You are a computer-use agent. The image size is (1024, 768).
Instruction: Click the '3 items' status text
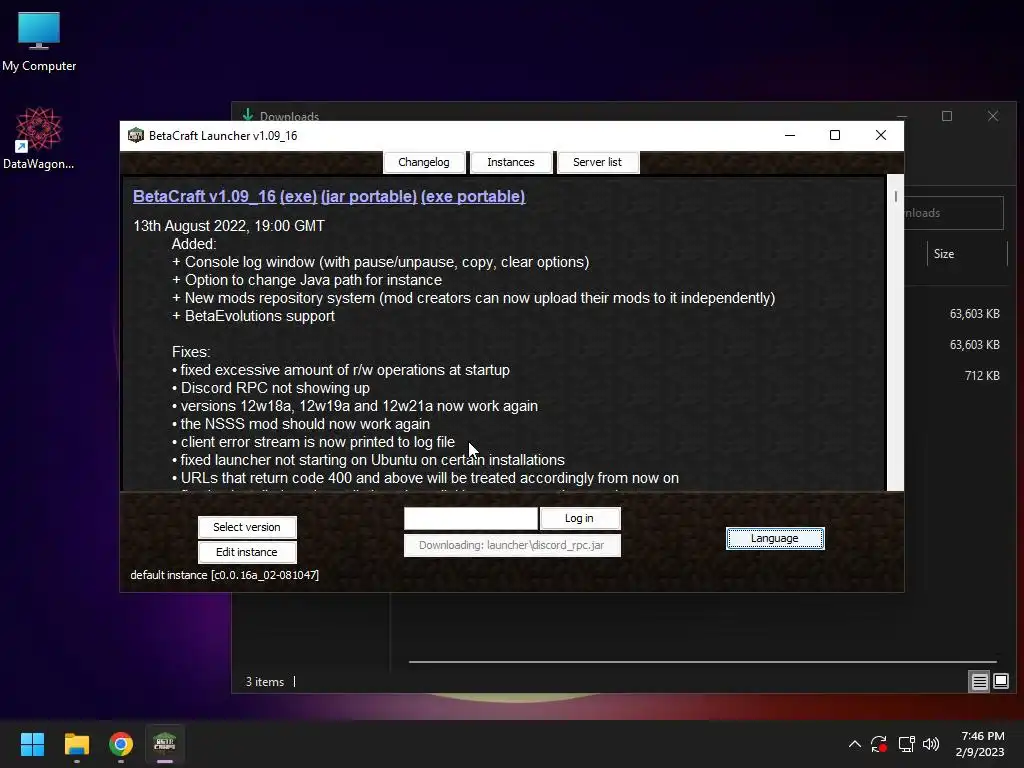[264, 682]
